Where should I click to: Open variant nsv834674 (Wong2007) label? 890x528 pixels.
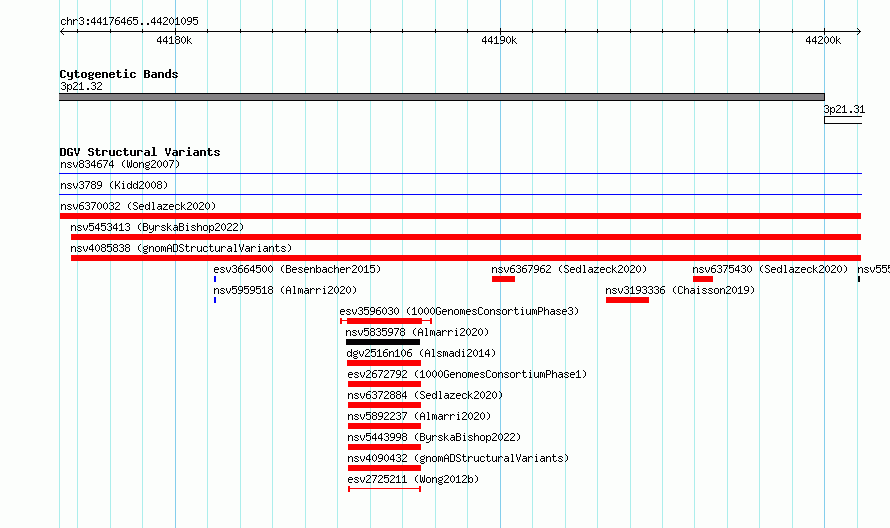(120, 164)
